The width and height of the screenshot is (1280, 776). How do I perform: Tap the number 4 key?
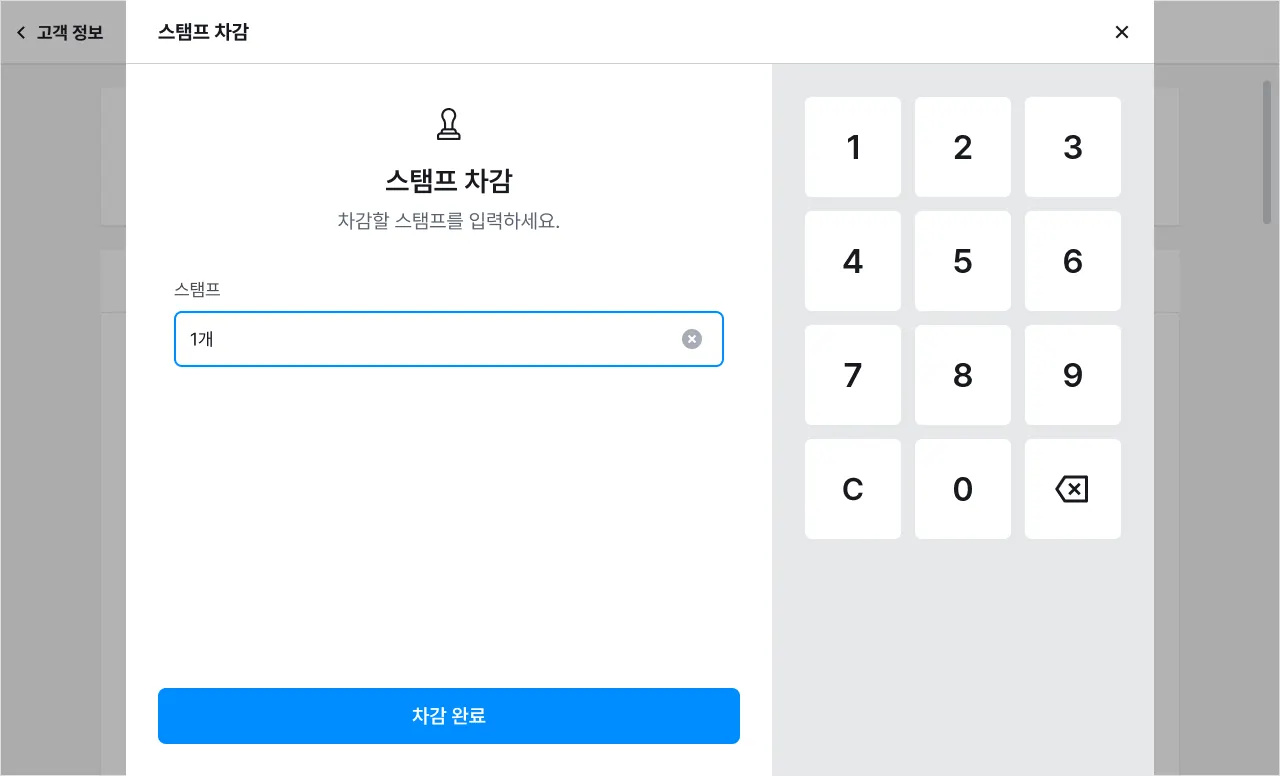852,261
